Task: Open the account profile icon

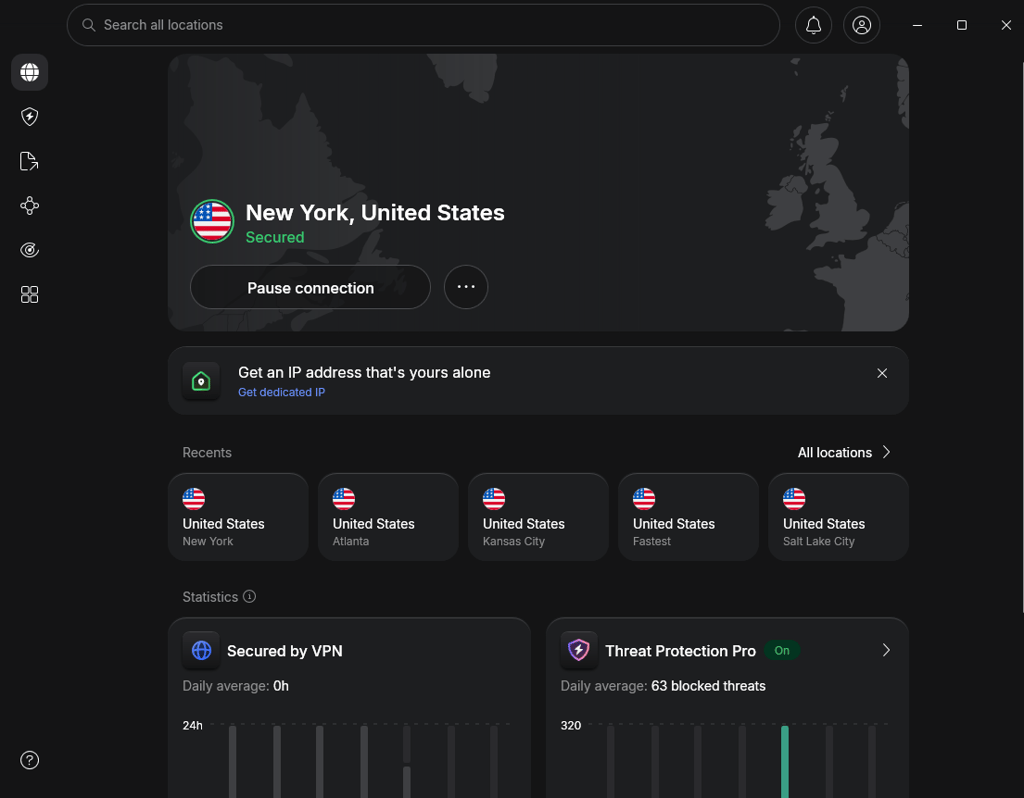Action: click(x=861, y=25)
